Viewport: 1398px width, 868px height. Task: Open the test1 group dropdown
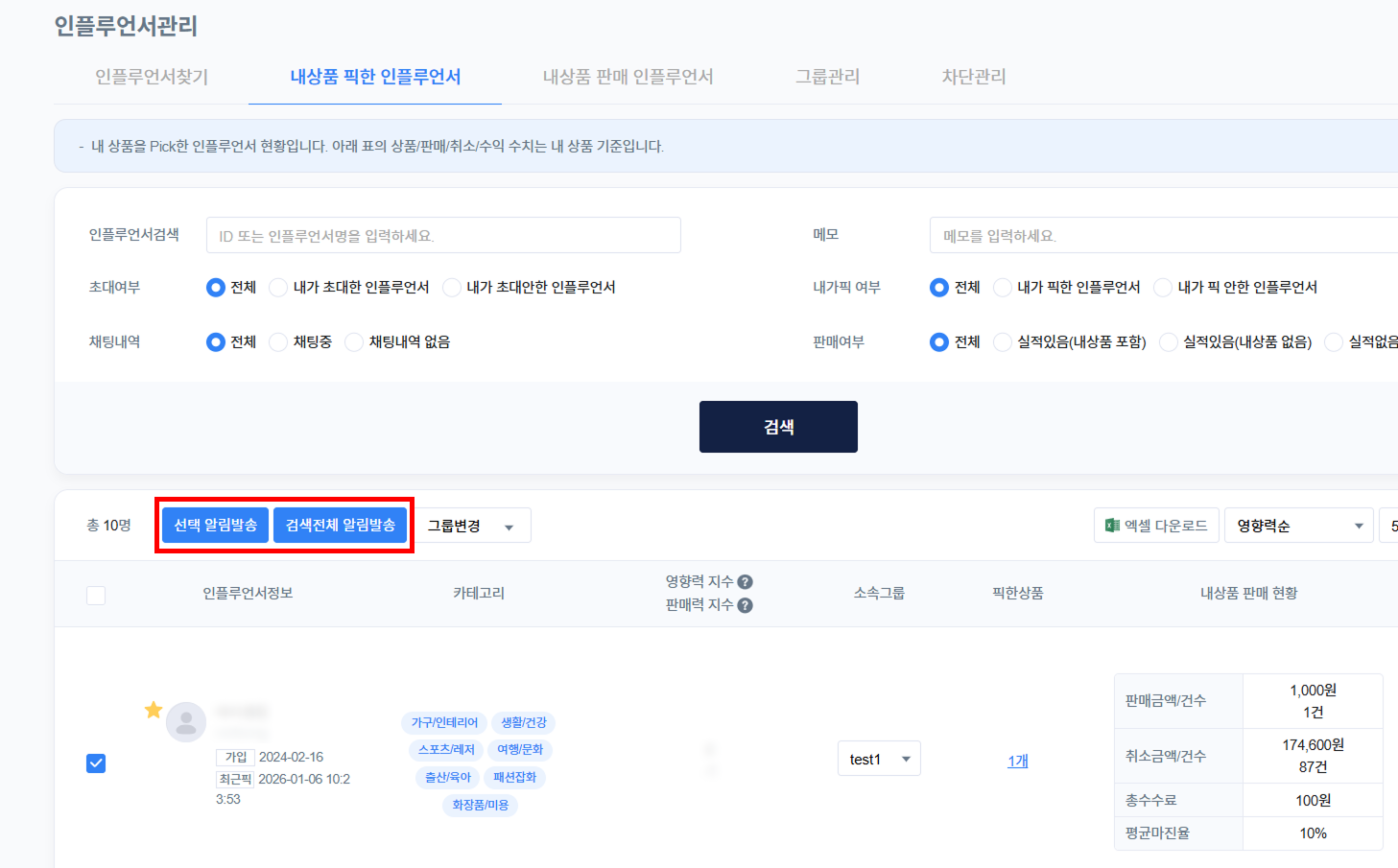pyautogui.click(x=879, y=759)
